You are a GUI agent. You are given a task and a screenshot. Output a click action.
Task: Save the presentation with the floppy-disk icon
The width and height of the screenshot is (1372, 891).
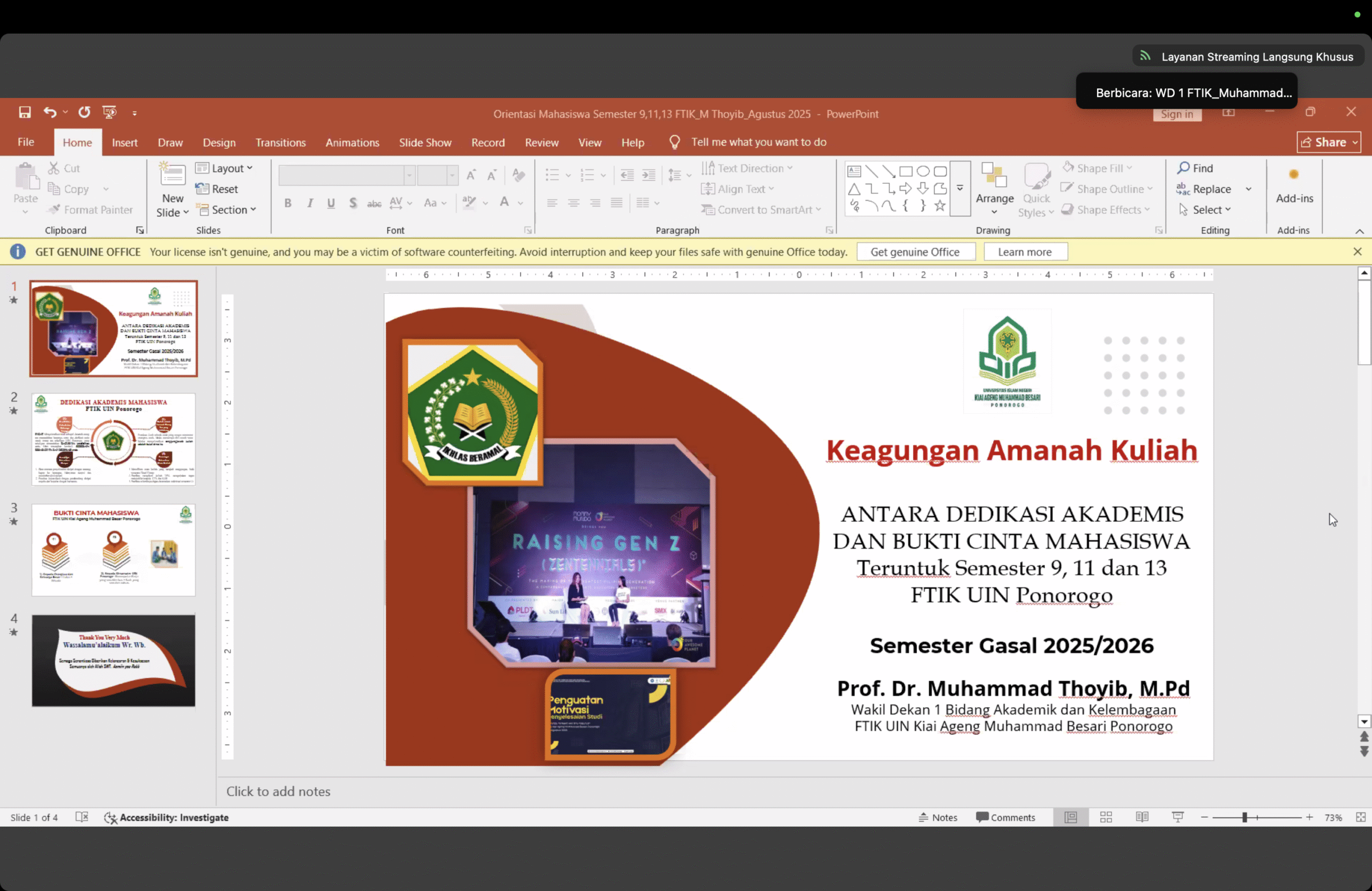[x=25, y=113]
